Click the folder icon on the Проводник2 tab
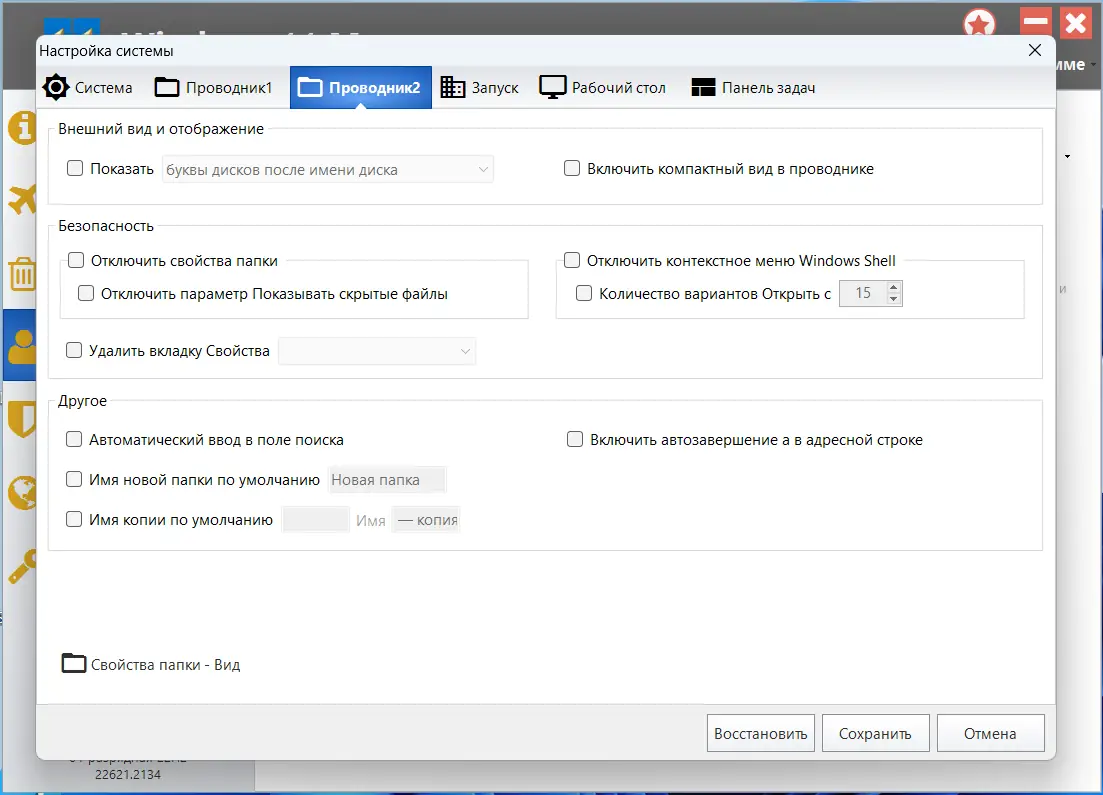This screenshot has width=1103, height=795. click(310, 87)
